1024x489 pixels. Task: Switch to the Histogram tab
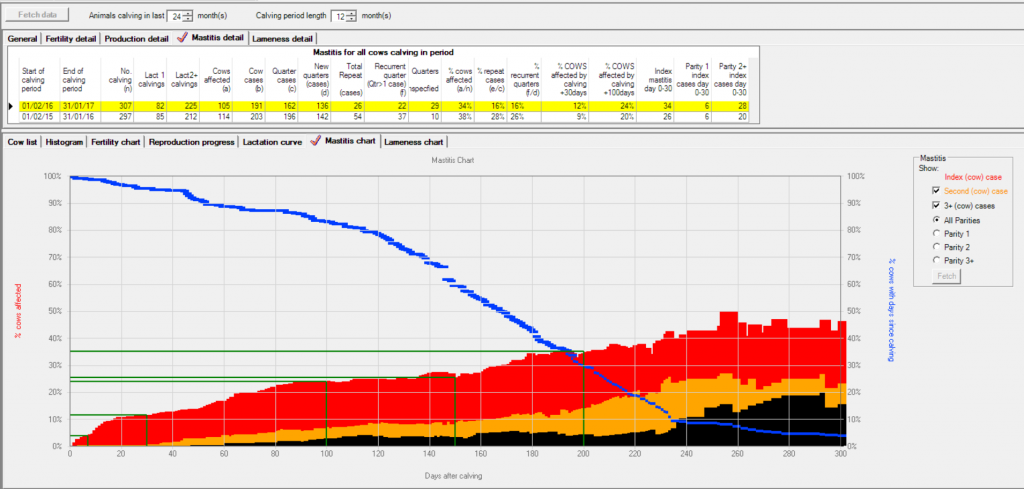click(64, 142)
